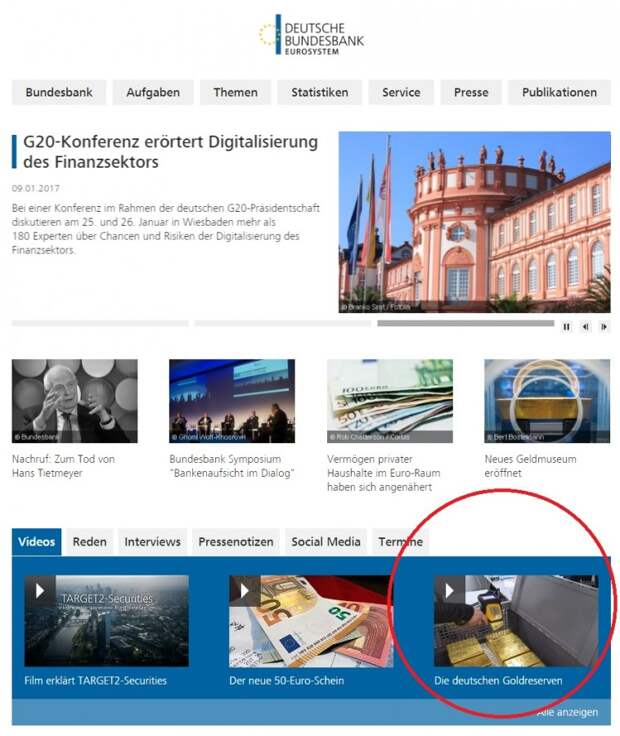Go to next slideshow item

tap(604, 327)
